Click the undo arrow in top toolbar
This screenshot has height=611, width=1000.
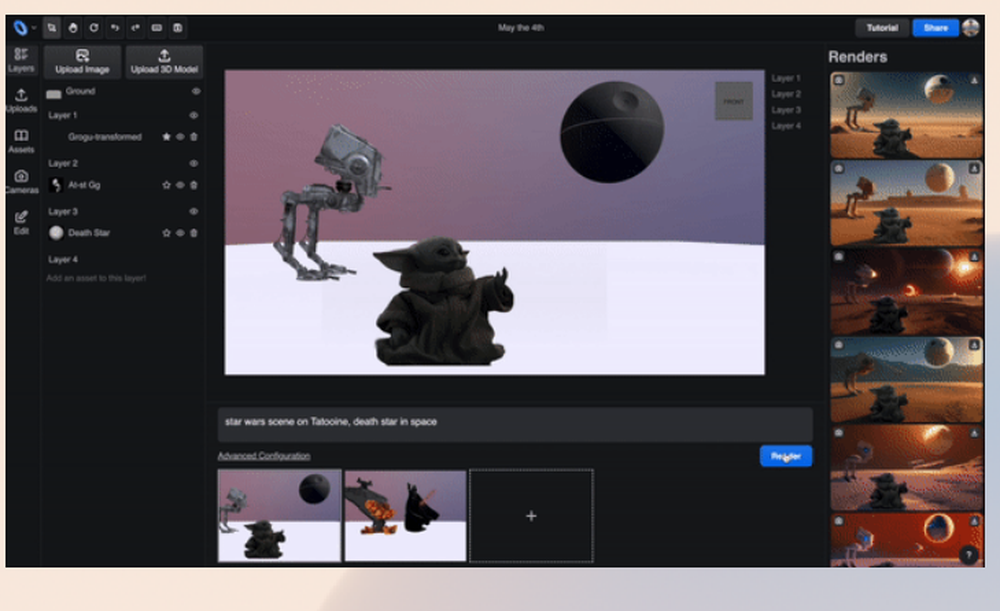(115, 28)
